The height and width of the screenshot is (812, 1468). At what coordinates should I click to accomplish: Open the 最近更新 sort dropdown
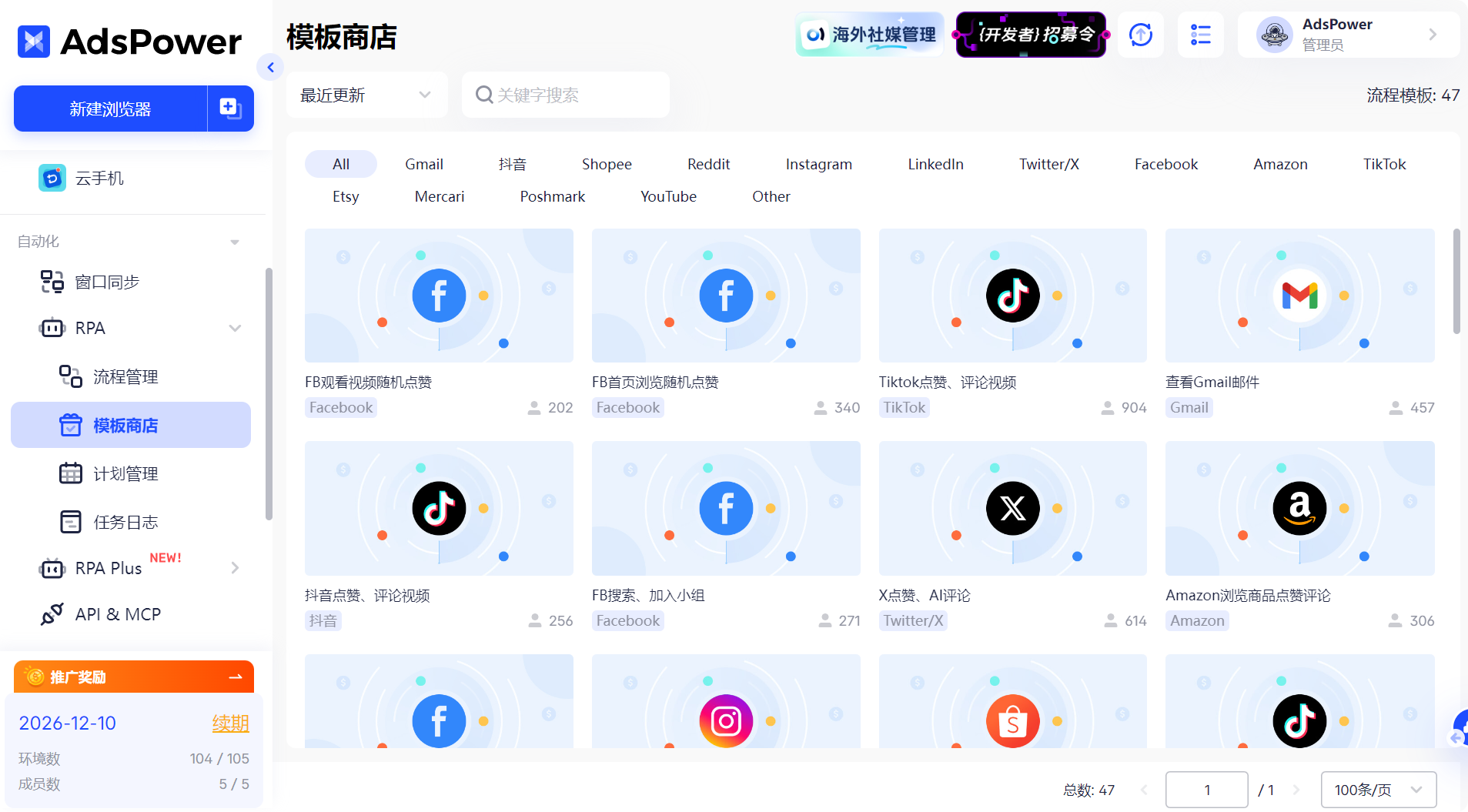(x=366, y=95)
